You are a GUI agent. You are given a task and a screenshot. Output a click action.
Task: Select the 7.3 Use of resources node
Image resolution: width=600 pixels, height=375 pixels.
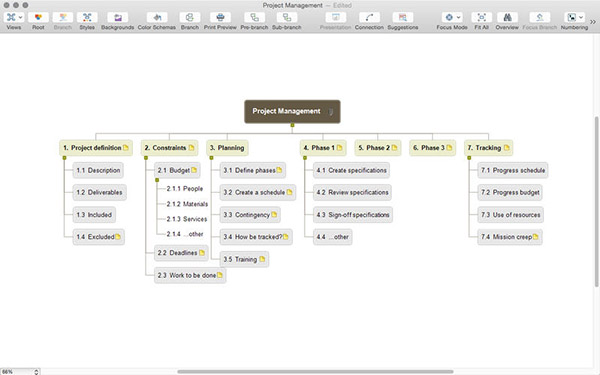click(x=510, y=215)
